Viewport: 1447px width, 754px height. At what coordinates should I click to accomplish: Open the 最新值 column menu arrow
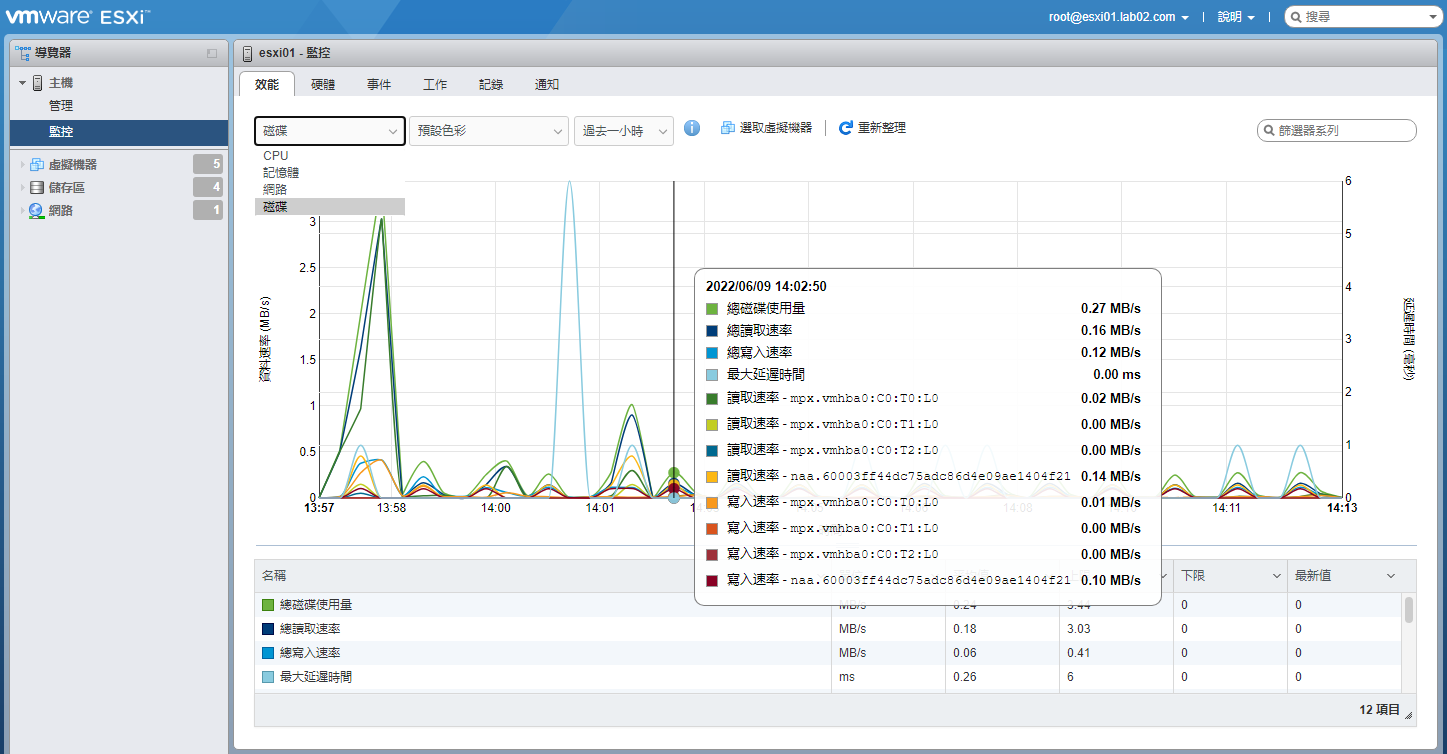coord(1390,576)
